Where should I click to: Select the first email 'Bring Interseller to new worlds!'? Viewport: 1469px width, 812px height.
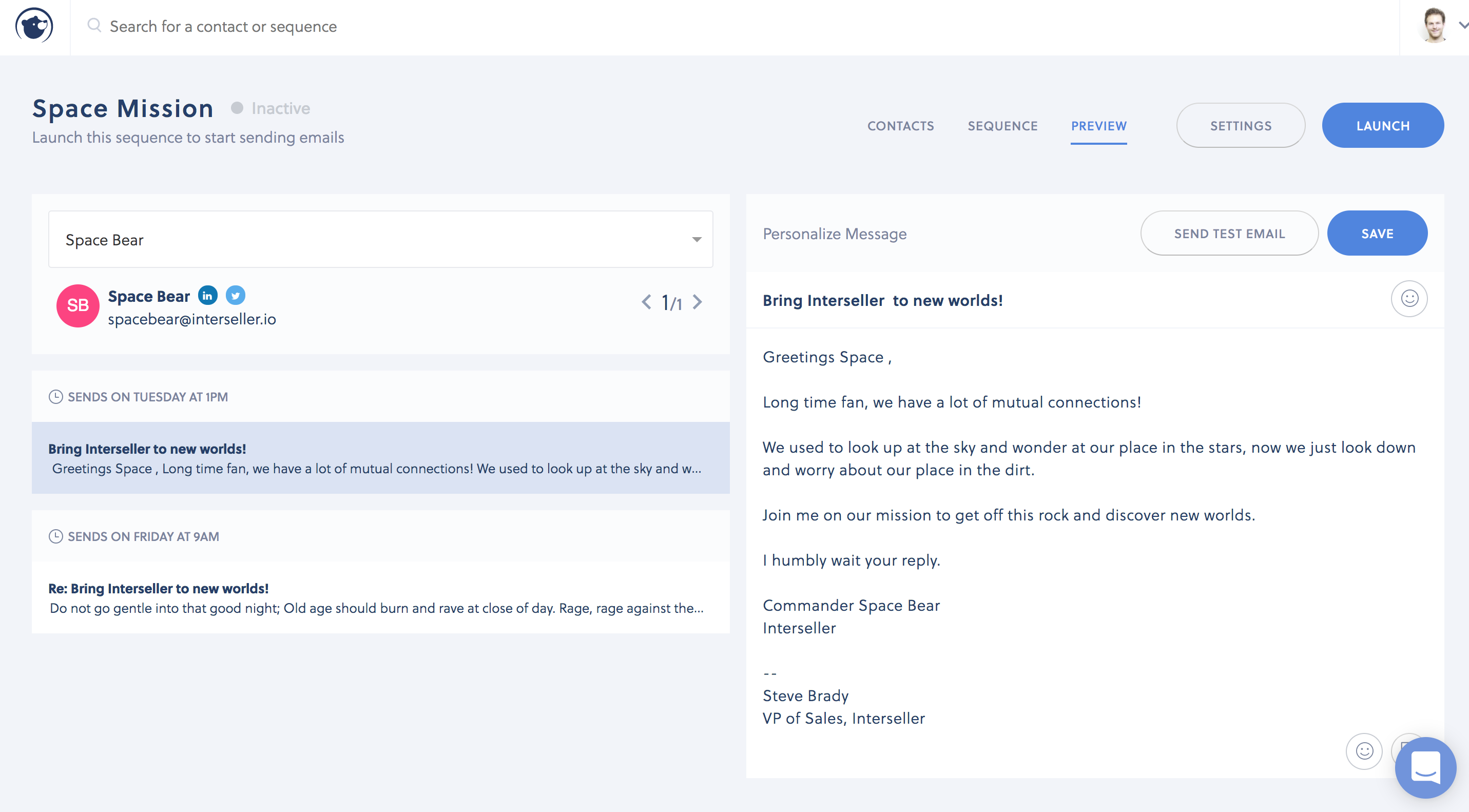pyautogui.click(x=381, y=458)
